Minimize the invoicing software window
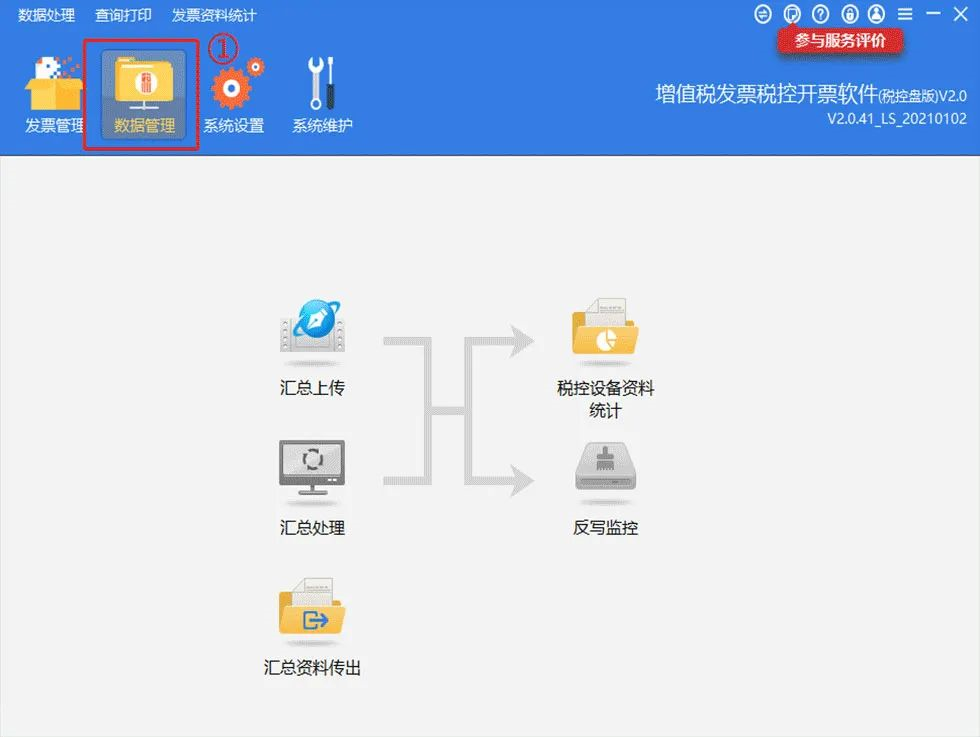The width and height of the screenshot is (980, 737). pos(933,14)
